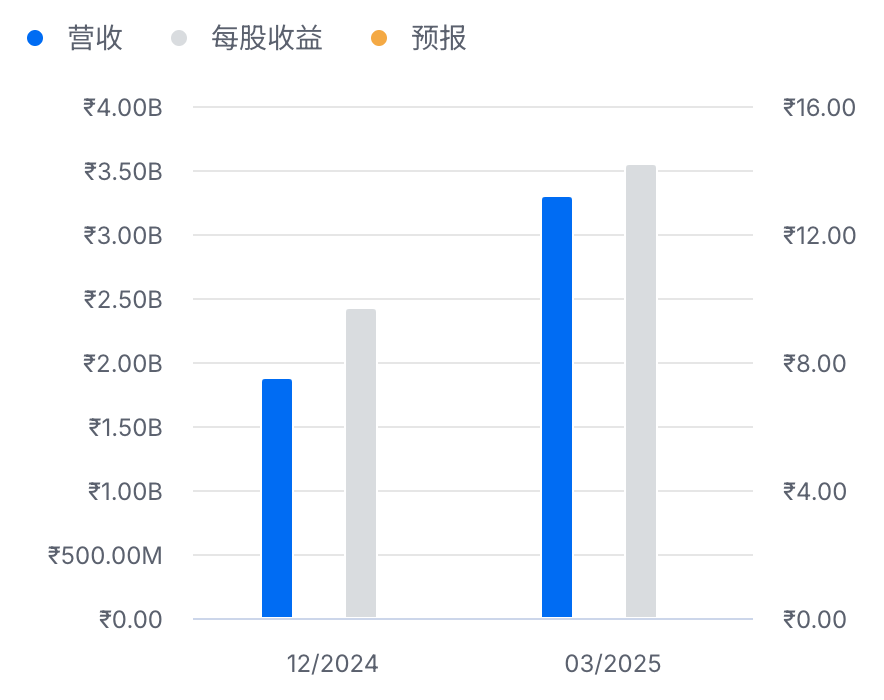
Task: Click the ₹2.50B left axis label
Action: pos(122,299)
